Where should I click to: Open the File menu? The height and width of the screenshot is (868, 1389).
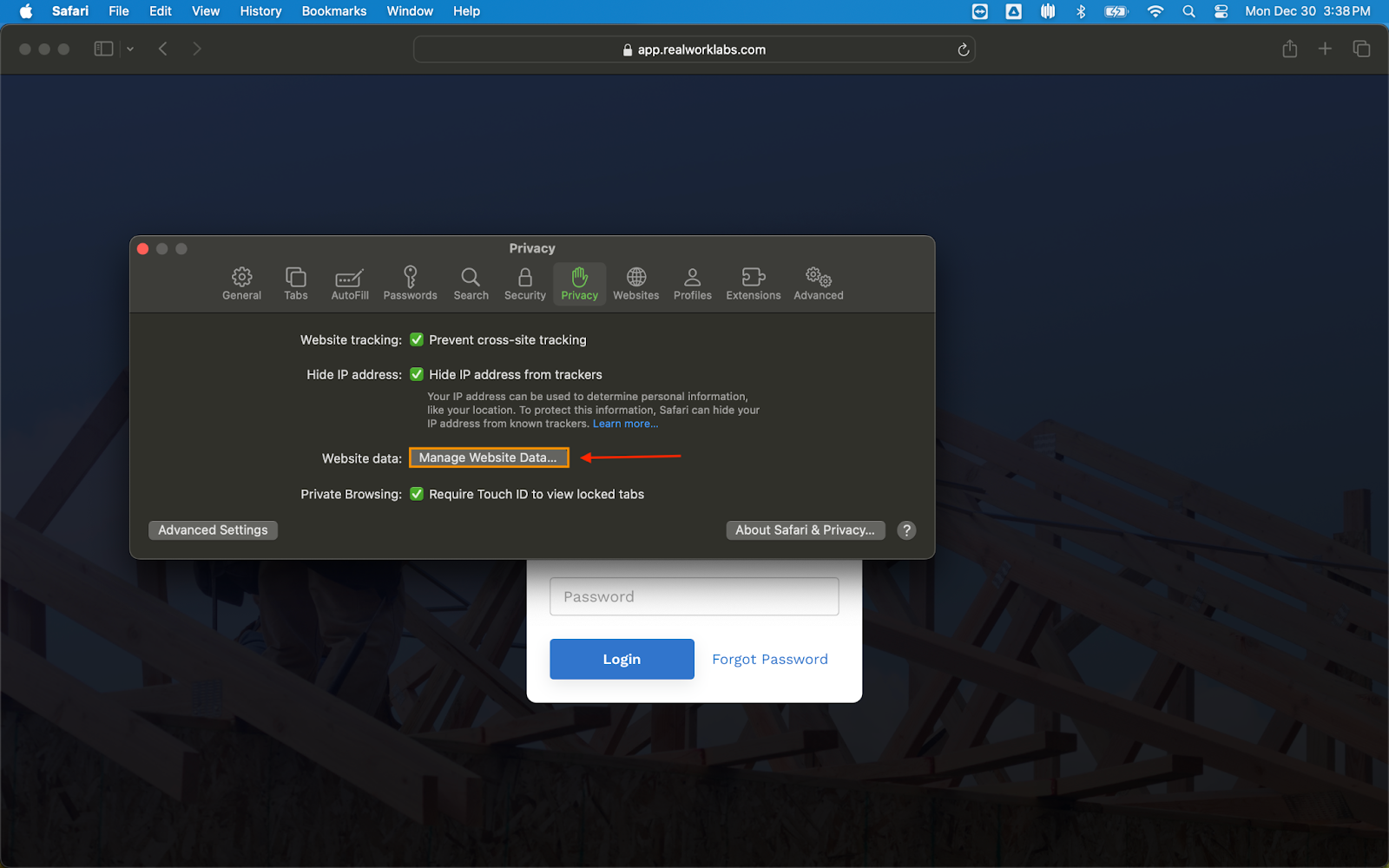pyautogui.click(x=119, y=11)
